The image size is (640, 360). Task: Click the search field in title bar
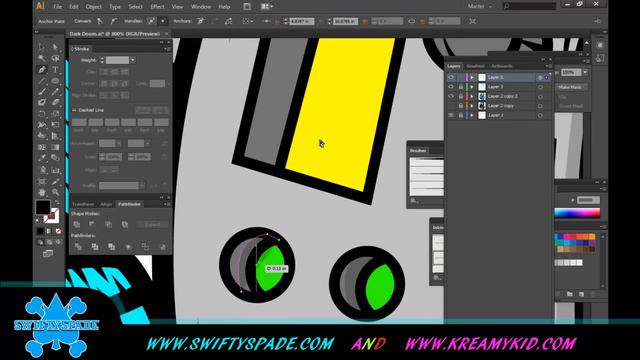pos(529,6)
